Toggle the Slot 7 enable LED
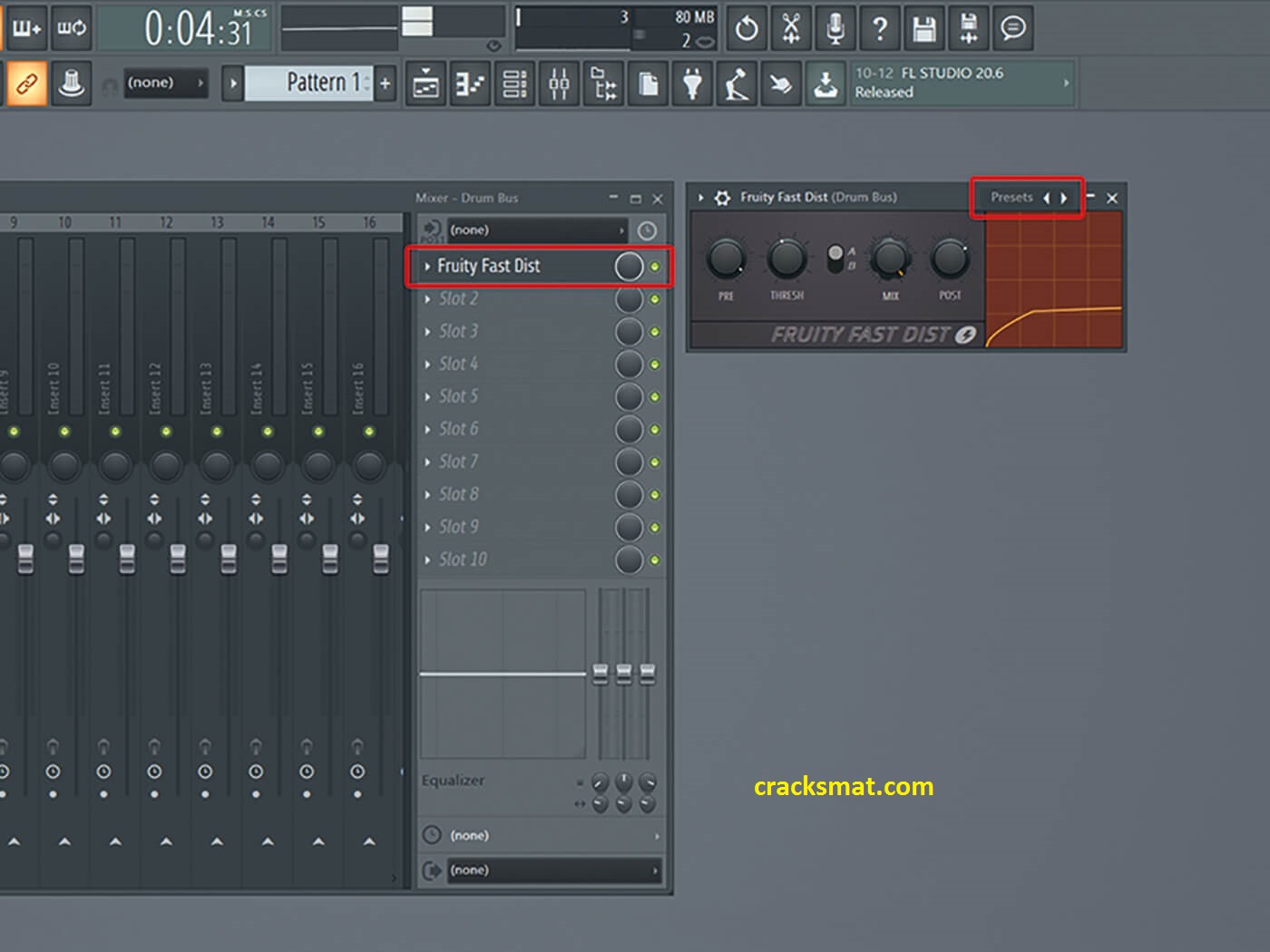 click(655, 462)
